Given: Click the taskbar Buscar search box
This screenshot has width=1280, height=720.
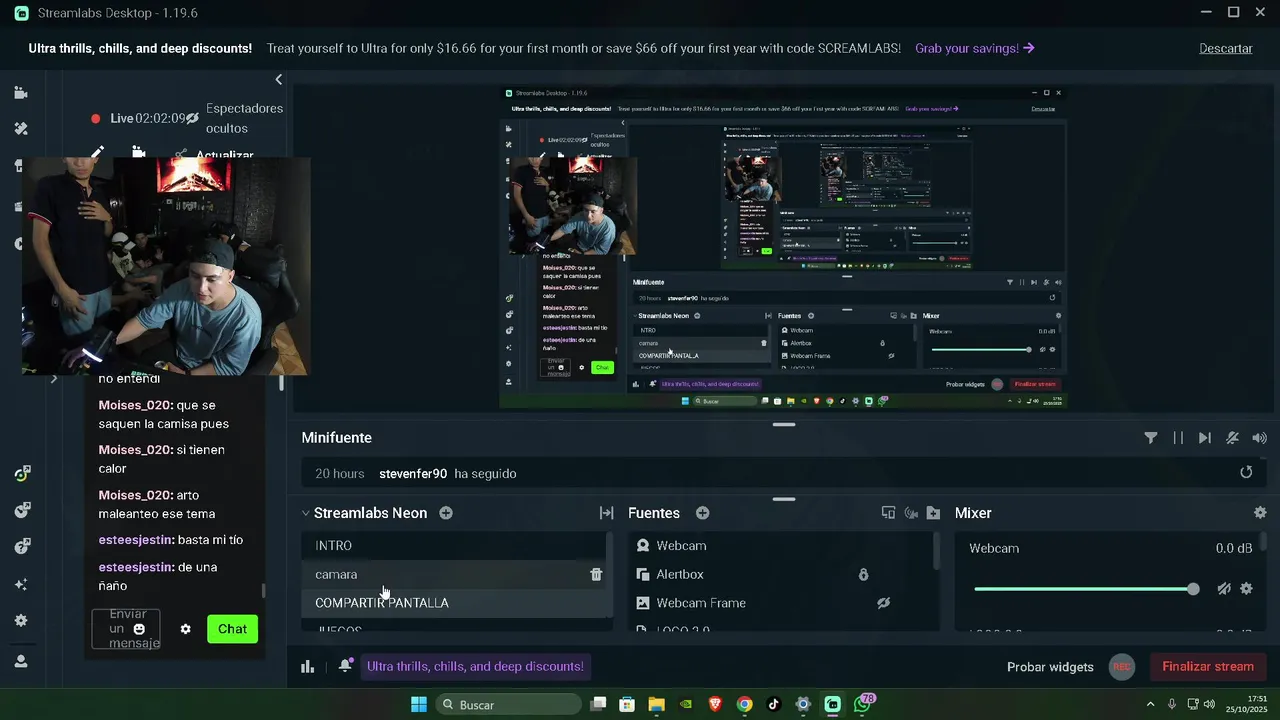Looking at the screenshot, I should 510,705.
